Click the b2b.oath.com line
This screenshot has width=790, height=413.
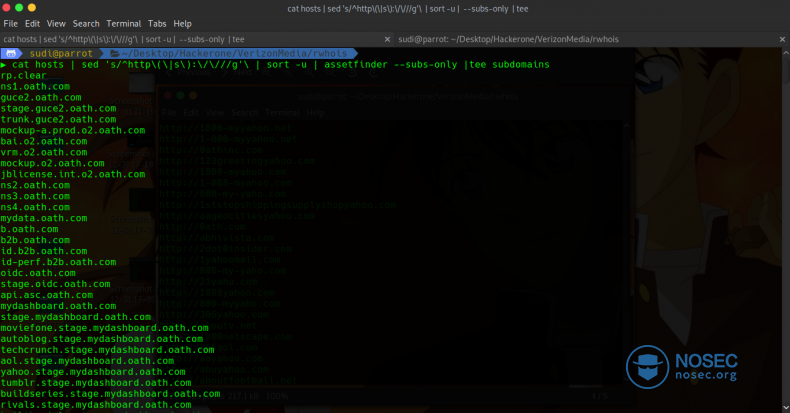coord(35,240)
